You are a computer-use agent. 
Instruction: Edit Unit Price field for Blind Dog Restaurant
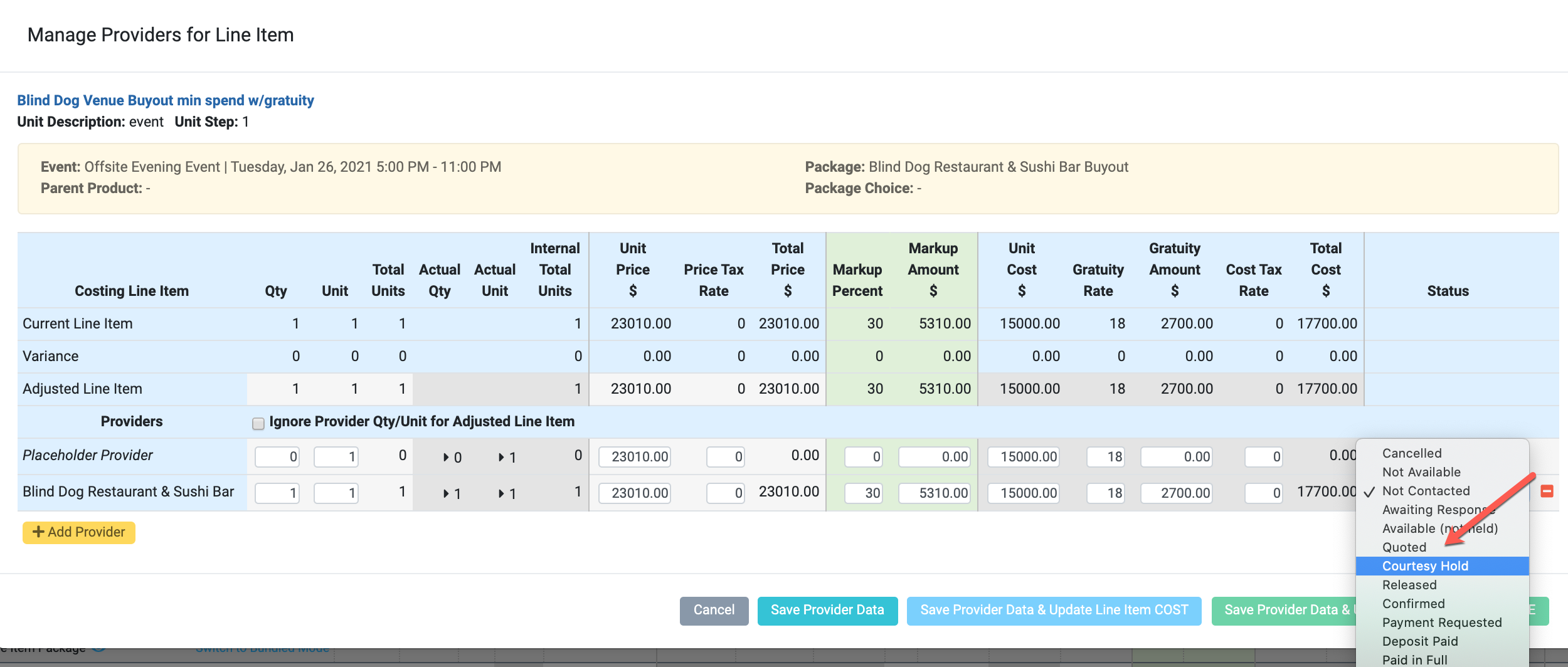click(x=634, y=493)
